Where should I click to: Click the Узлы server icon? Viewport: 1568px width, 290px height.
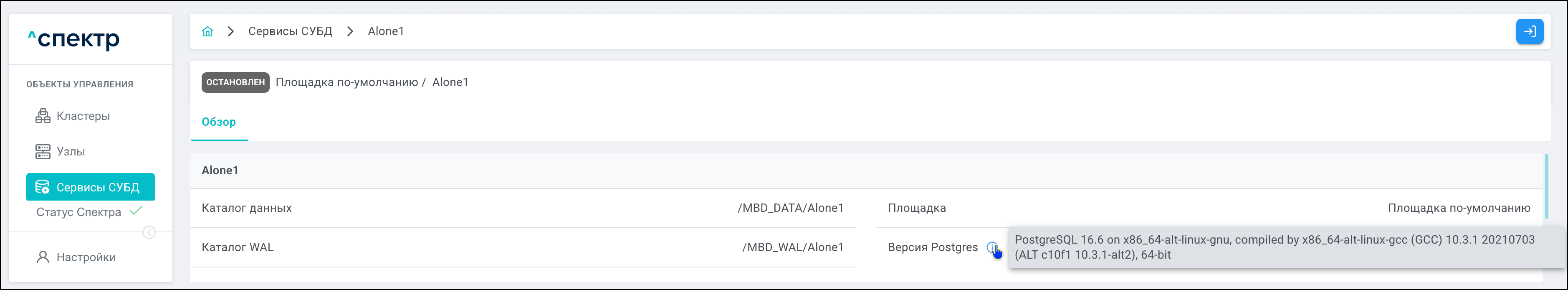click(x=43, y=152)
